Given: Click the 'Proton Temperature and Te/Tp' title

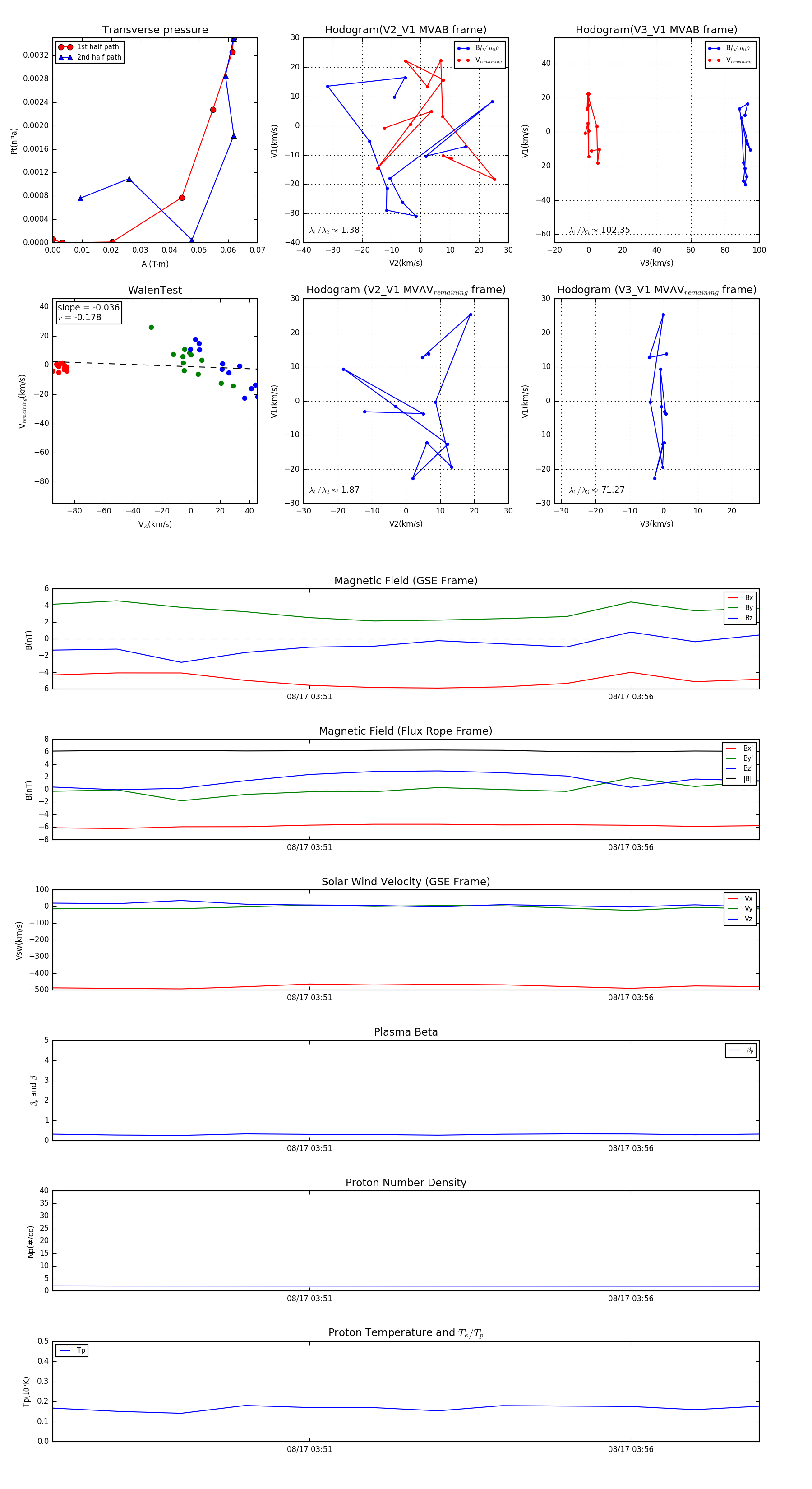Looking at the screenshot, I should click(x=406, y=1333).
